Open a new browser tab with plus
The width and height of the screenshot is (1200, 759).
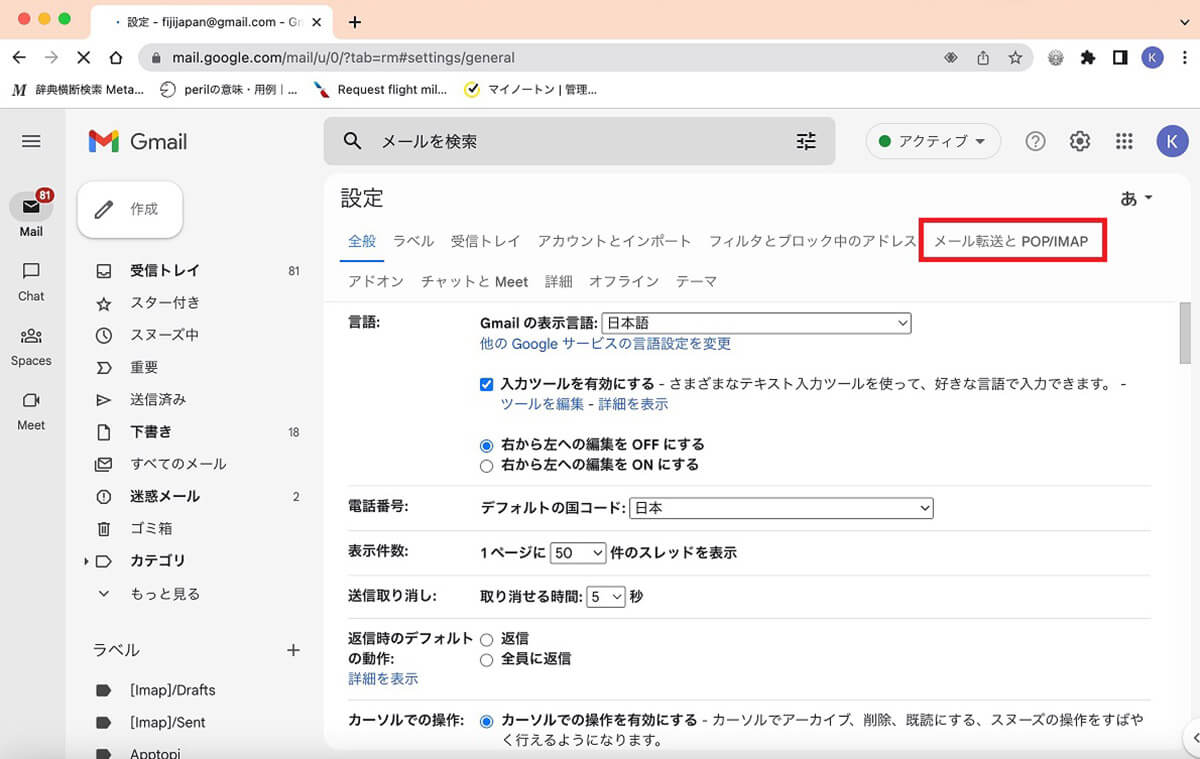coord(354,22)
